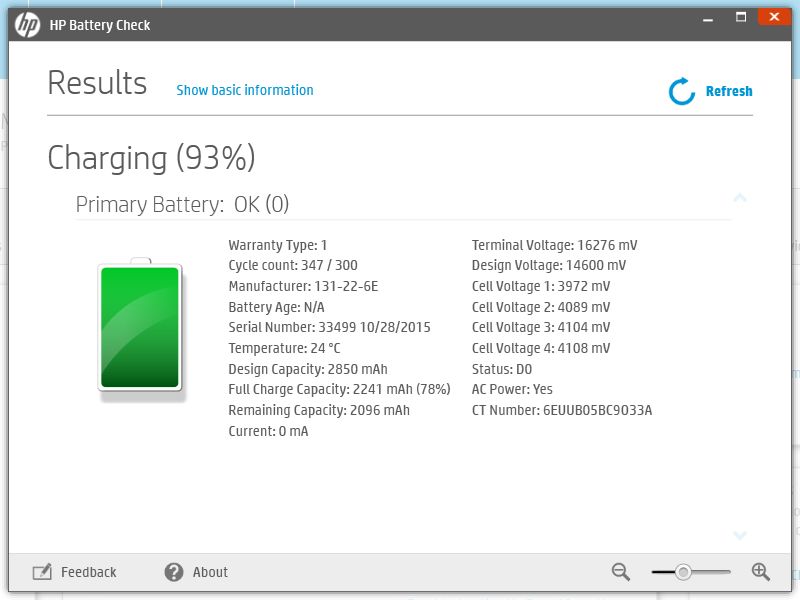Click the down chevron at the bottom right

click(x=740, y=536)
